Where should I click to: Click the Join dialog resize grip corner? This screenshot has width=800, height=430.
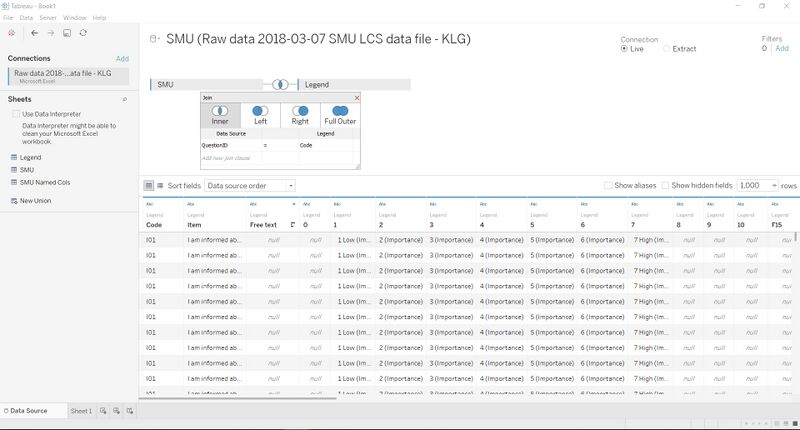[x=358, y=166]
